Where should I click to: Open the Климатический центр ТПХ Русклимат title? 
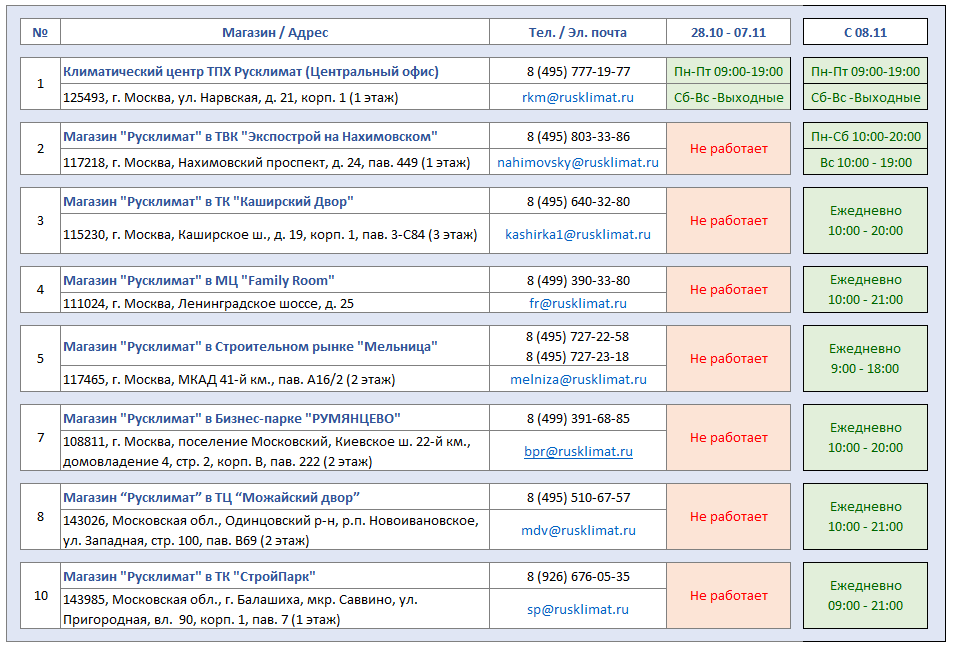click(x=251, y=72)
